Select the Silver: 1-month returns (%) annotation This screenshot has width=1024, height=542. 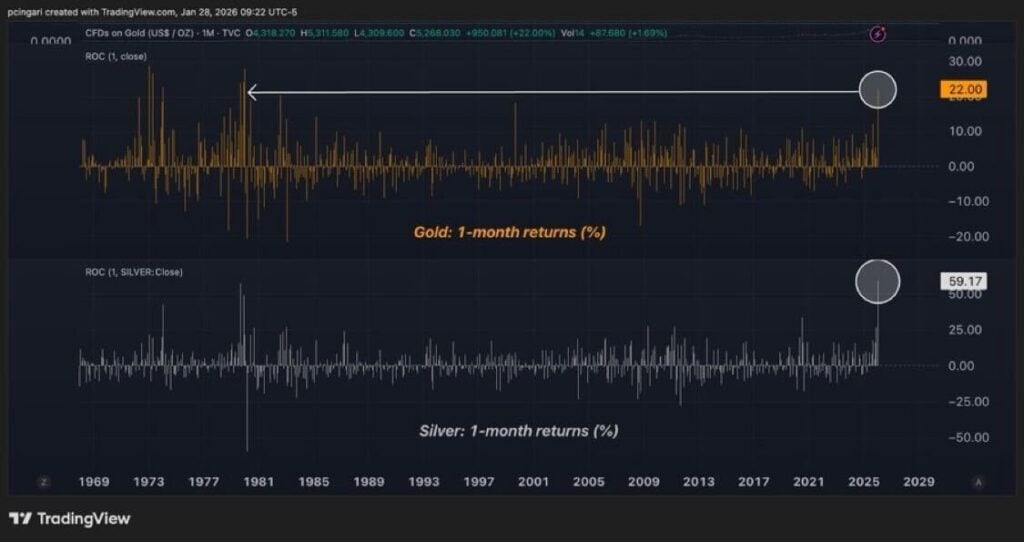click(518, 431)
